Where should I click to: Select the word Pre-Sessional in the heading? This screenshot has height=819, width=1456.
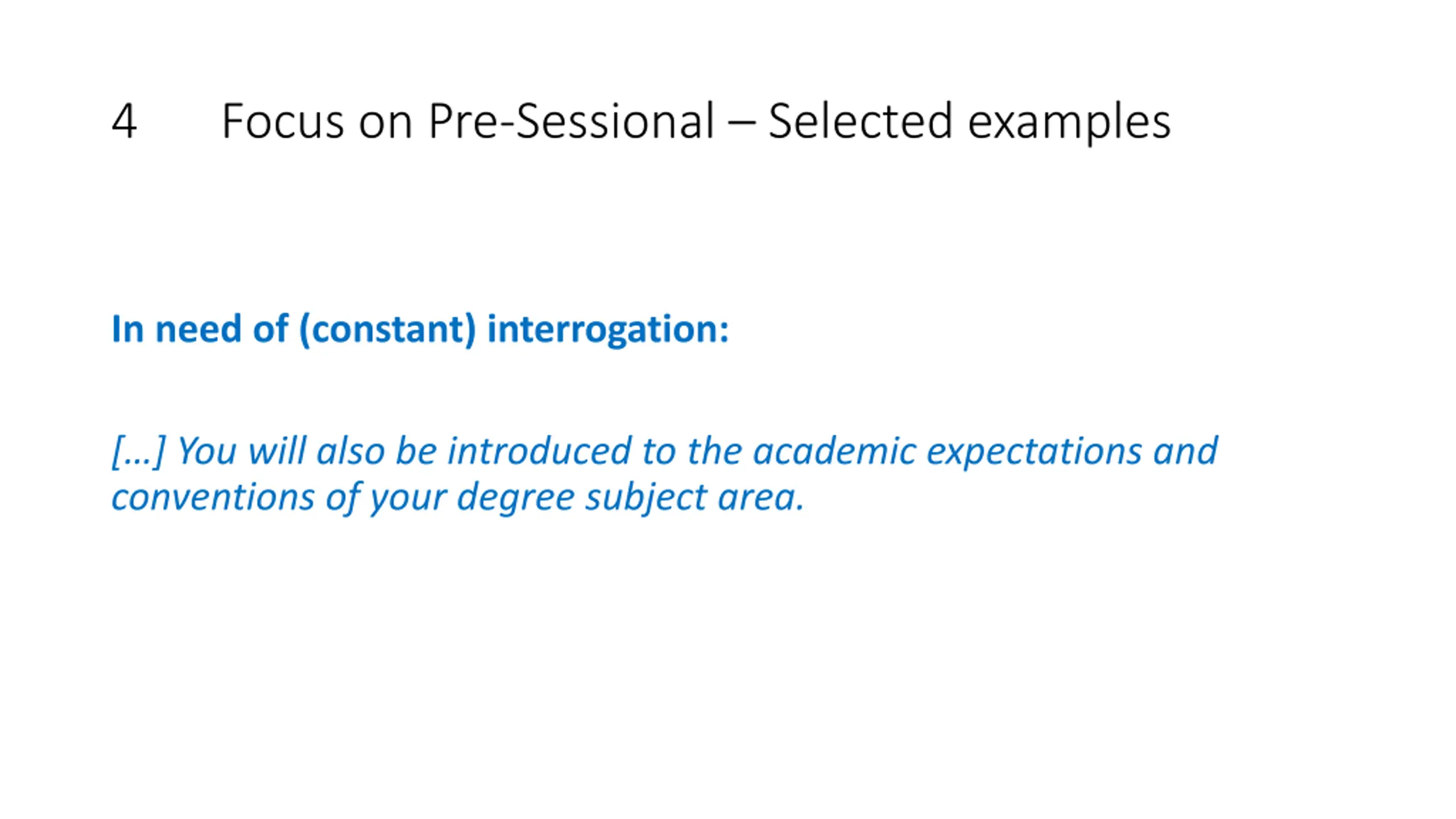[x=571, y=121]
